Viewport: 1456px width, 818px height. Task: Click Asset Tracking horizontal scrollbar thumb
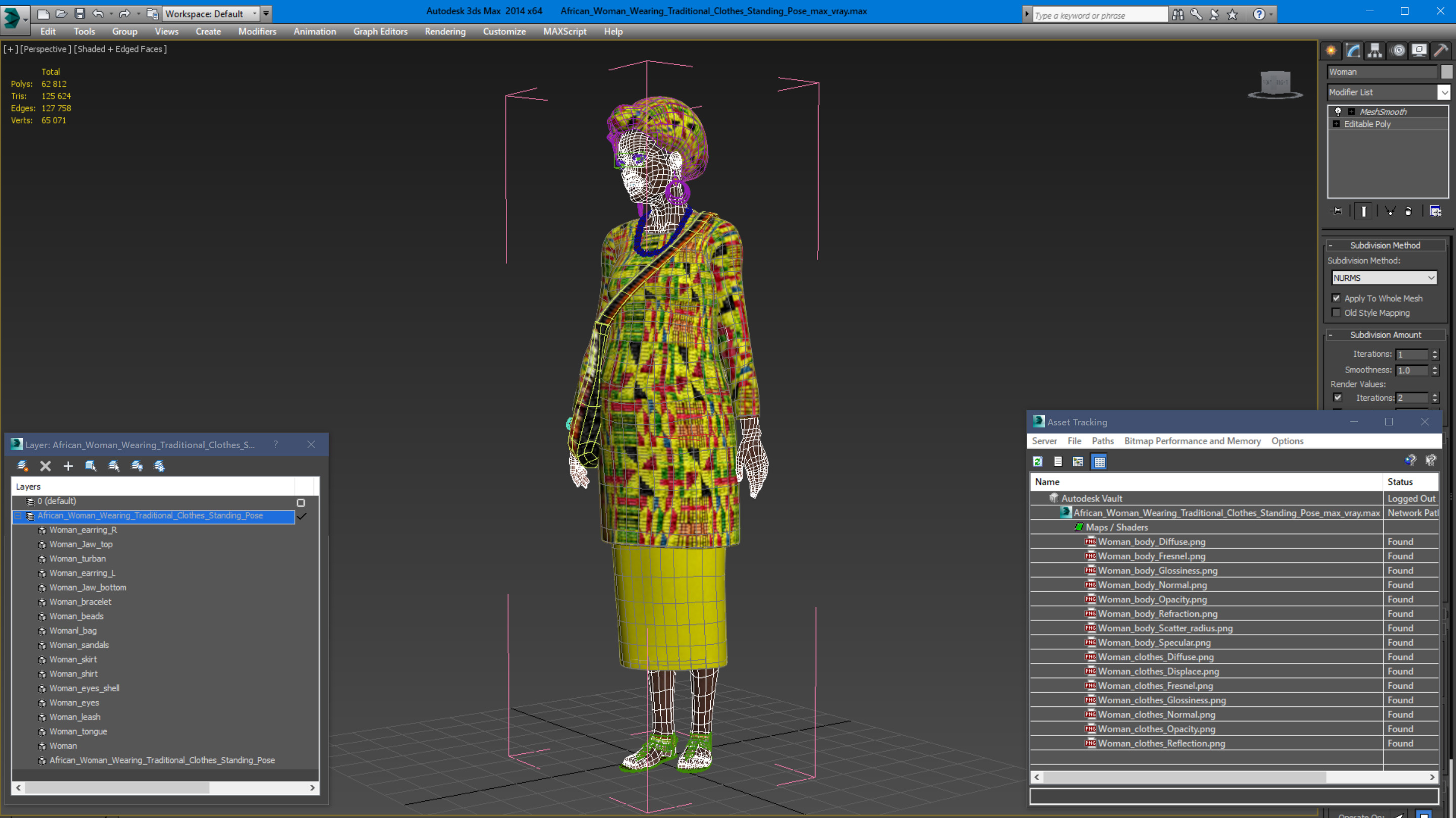click(x=1184, y=778)
